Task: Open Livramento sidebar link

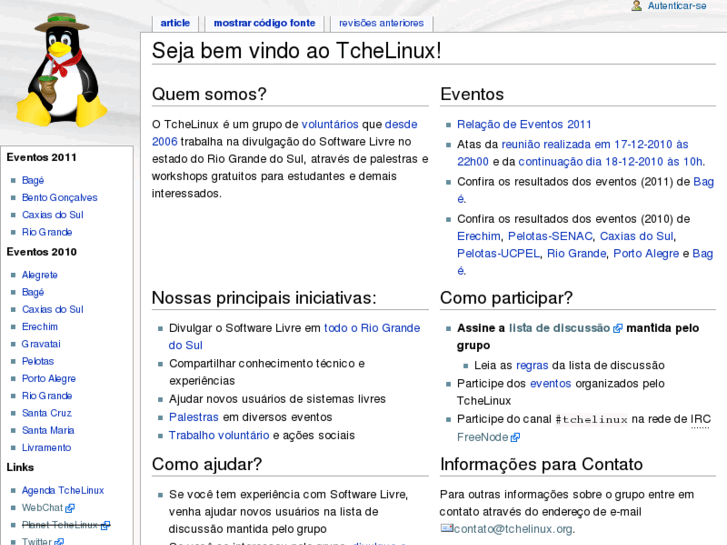Action: point(46,448)
